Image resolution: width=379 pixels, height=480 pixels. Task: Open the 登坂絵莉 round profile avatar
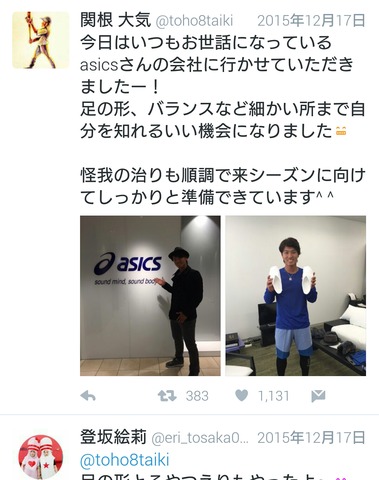point(41,457)
